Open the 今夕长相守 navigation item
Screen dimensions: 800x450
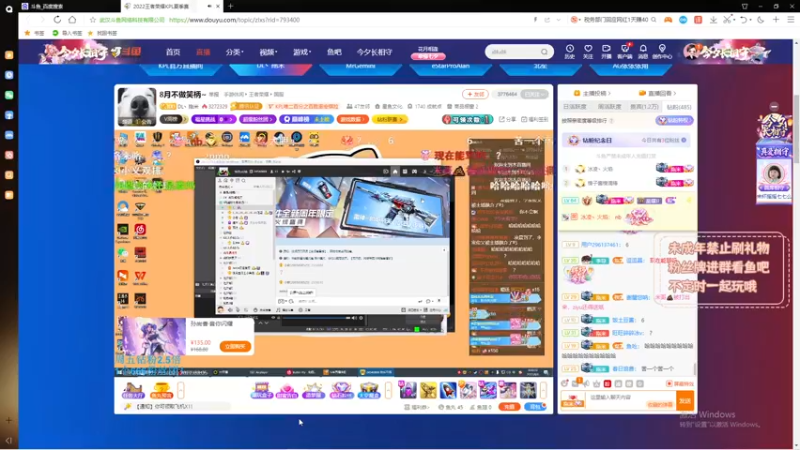click(374, 52)
